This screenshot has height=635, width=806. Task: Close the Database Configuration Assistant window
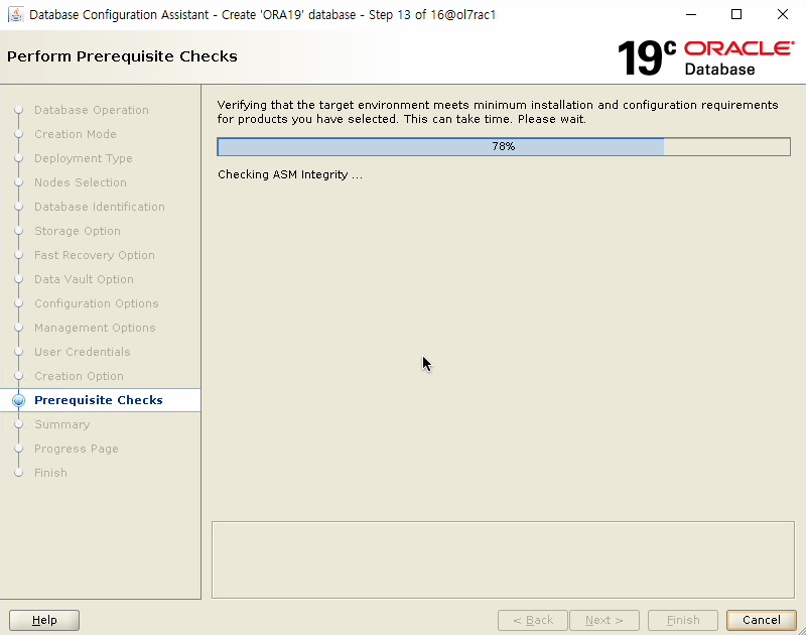point(782,14)
